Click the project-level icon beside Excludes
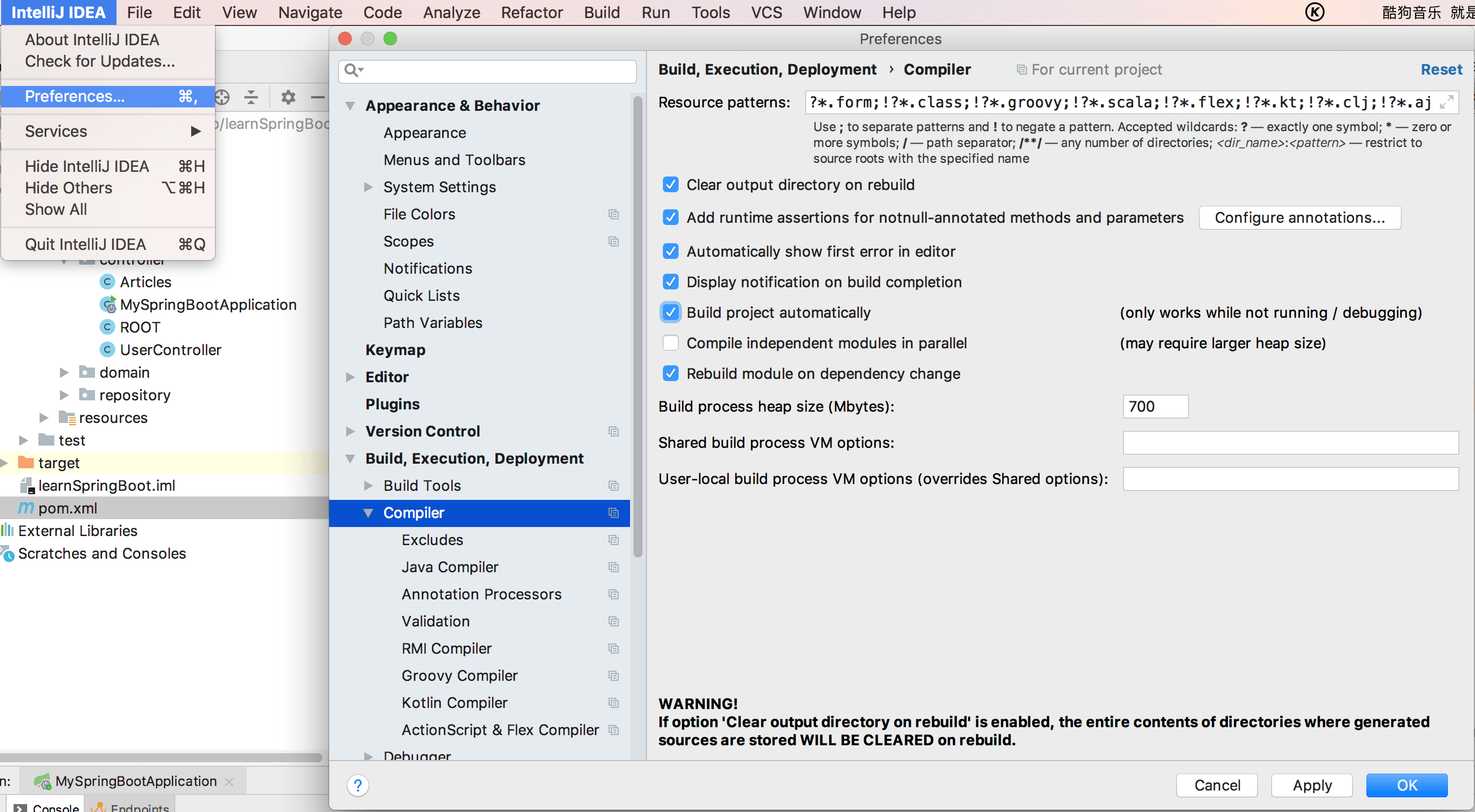This screenshot has height=812, width=1475. click(x=613, y=540)
